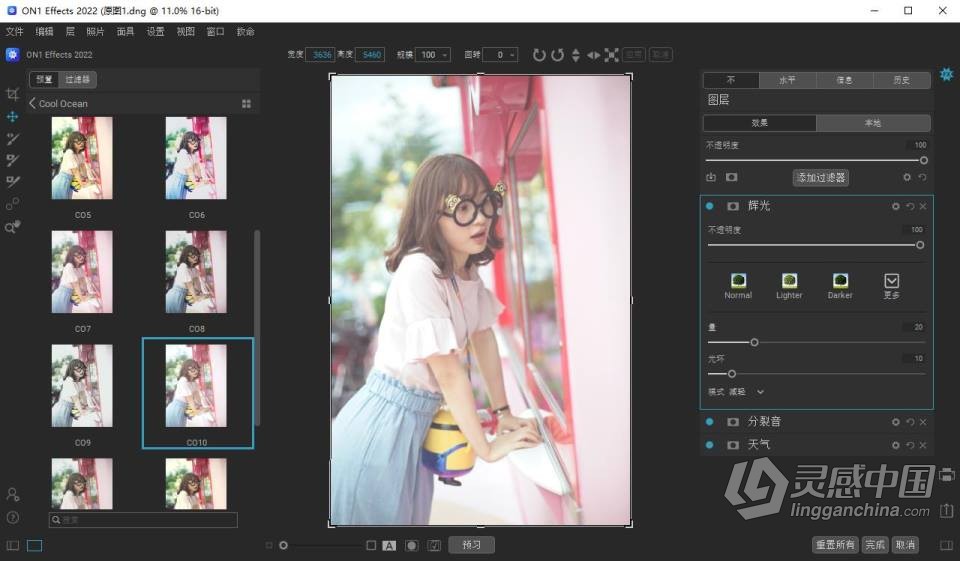The height and width of the screenshot is (561, 960).
Task: Remove the 天气 filter with X
Action: pos(923,445)
